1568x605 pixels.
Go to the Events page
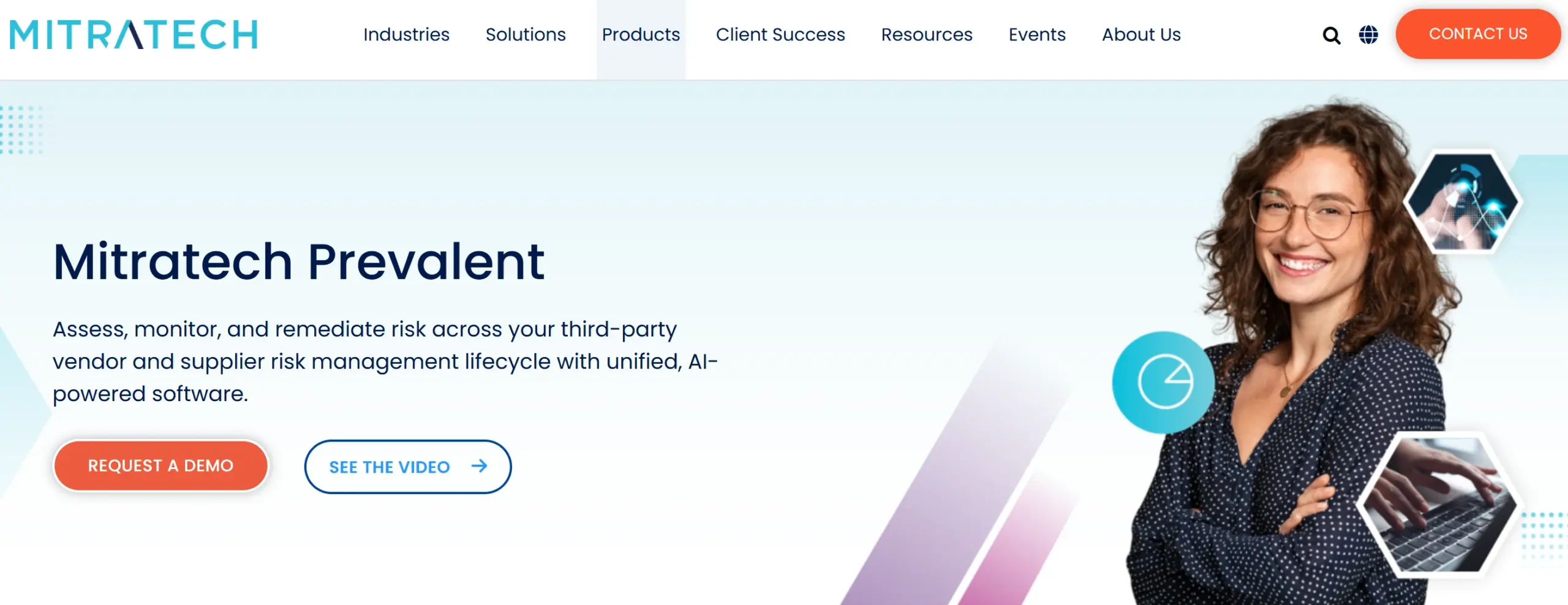[1037, 35]
